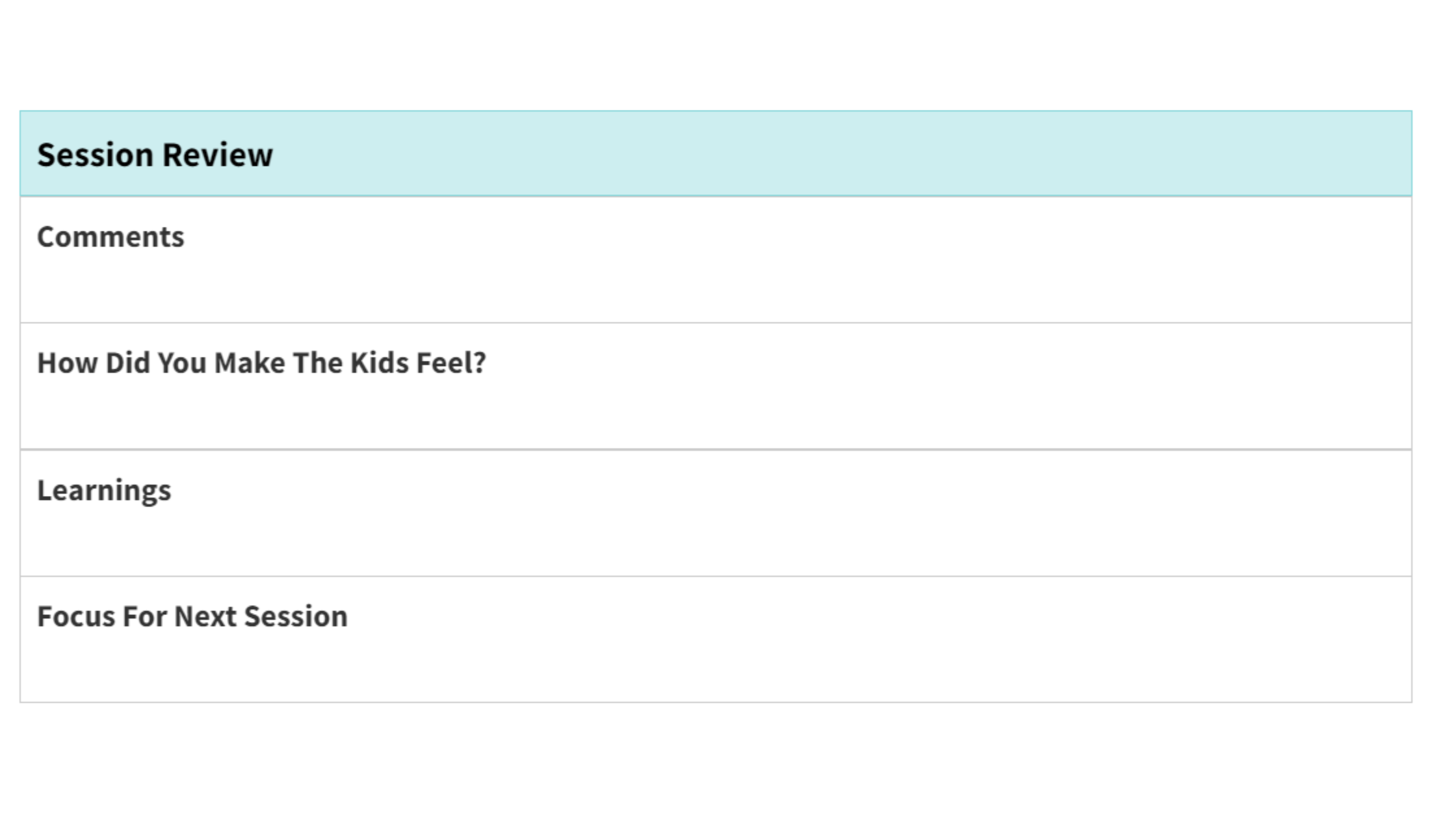
Task: Click the Focus For Next Session label
Action: click(x=192, y=616)
